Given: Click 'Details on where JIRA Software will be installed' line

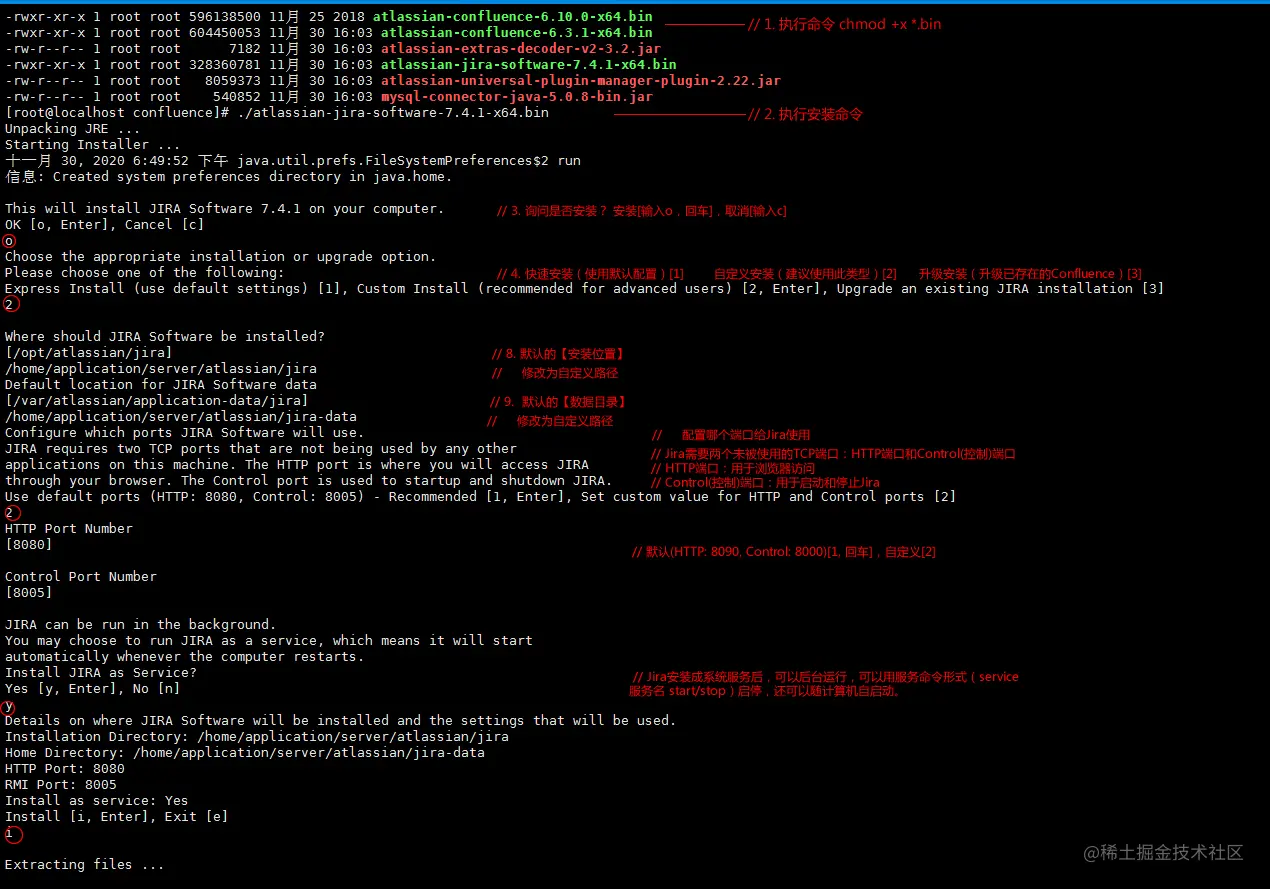Looking at the screenshot, I should [x=340, y=721].
